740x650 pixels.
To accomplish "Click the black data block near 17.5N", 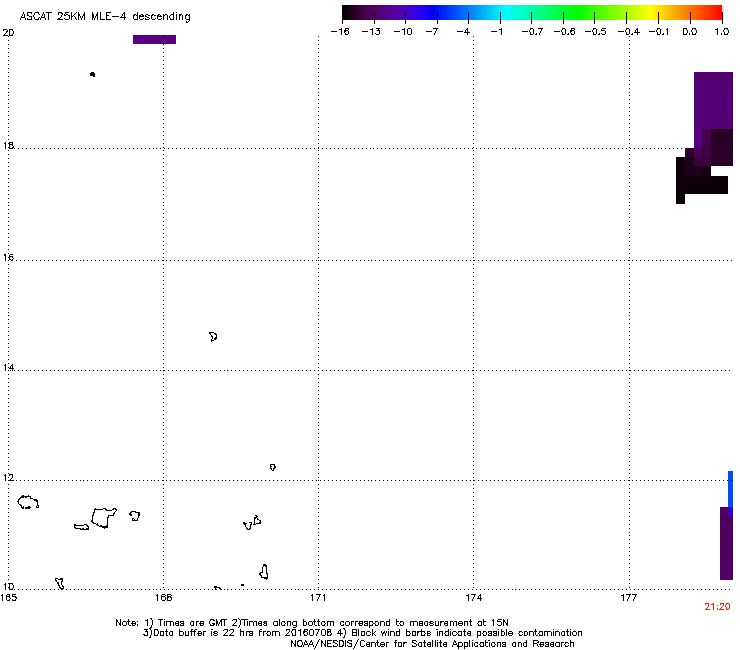I will click(702, 185).
